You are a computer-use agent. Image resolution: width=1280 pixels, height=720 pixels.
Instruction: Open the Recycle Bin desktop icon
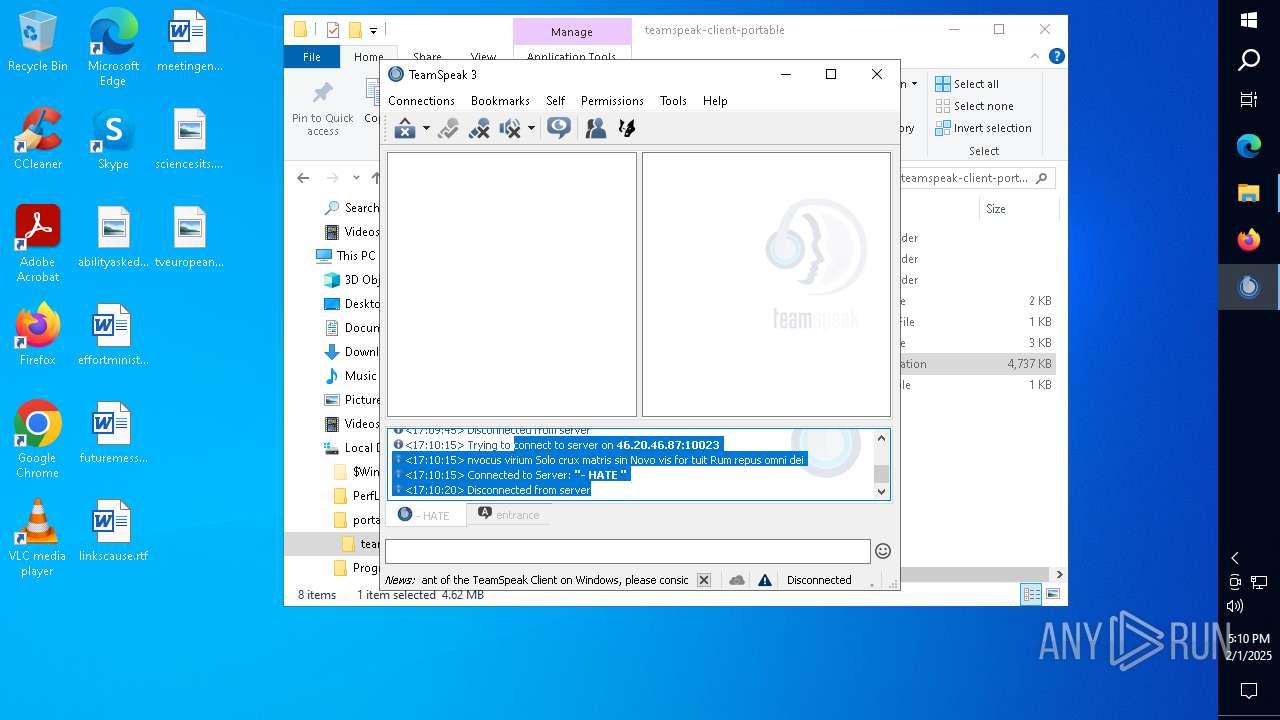[x=37, y=42]
